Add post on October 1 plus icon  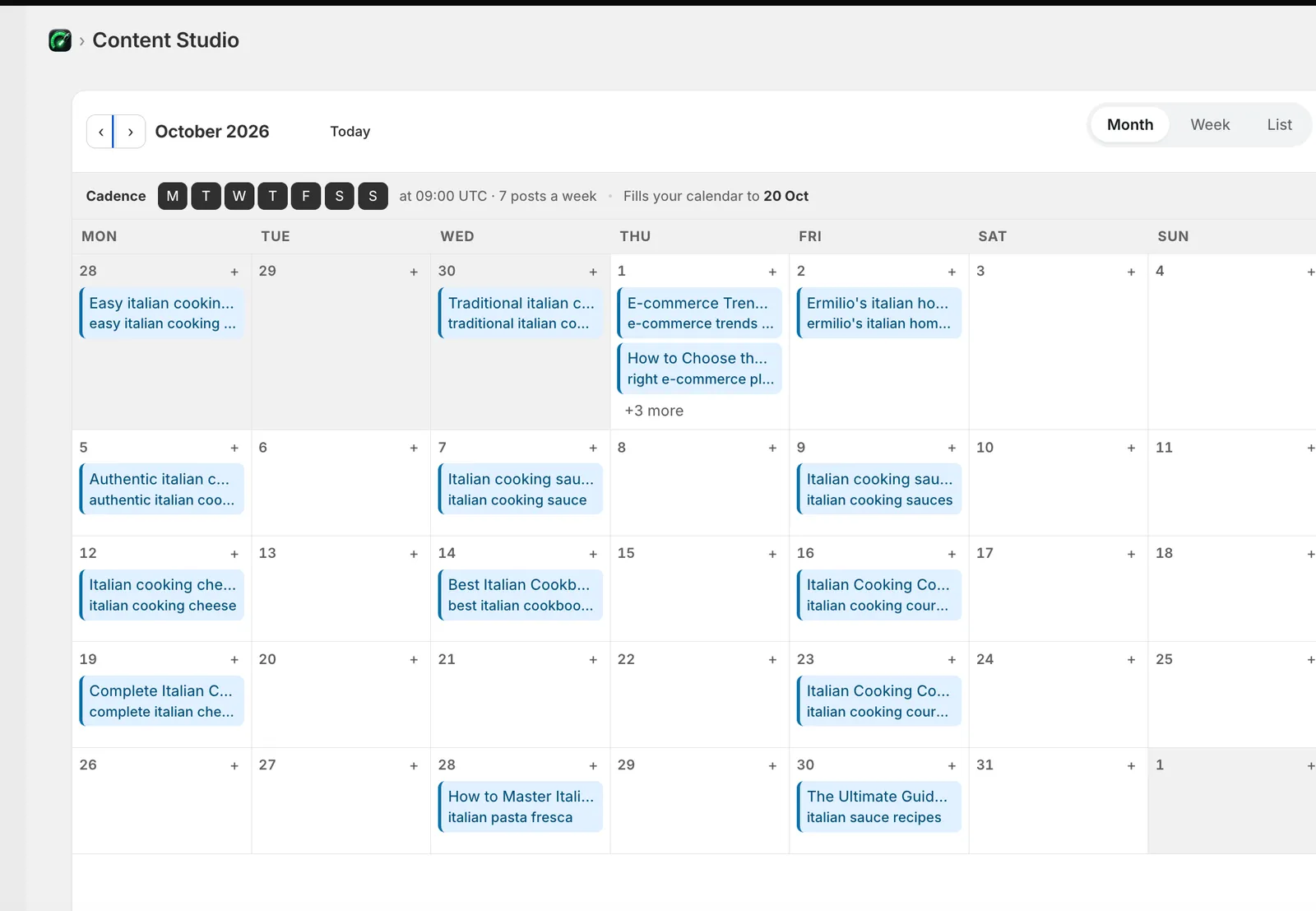click(772, 272)
